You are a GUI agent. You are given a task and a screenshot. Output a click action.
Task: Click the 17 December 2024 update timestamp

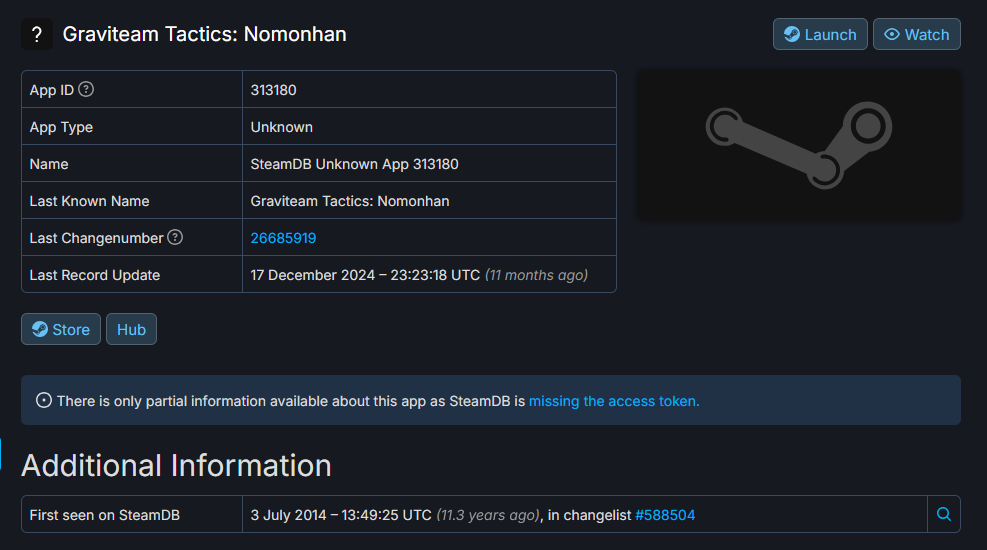point(365,275)
